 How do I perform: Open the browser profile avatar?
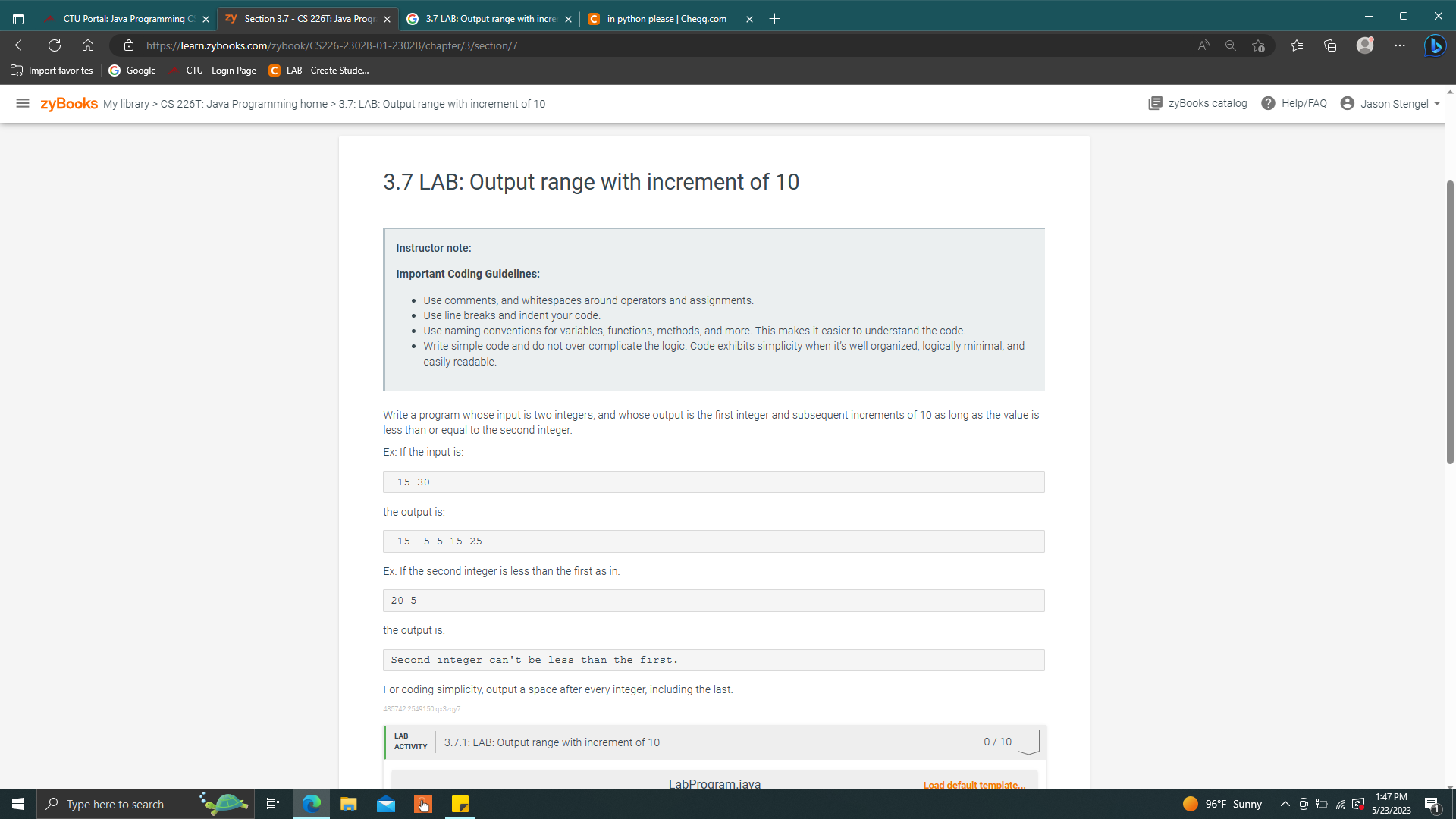pyautogui.click(x=1365, y=45)
